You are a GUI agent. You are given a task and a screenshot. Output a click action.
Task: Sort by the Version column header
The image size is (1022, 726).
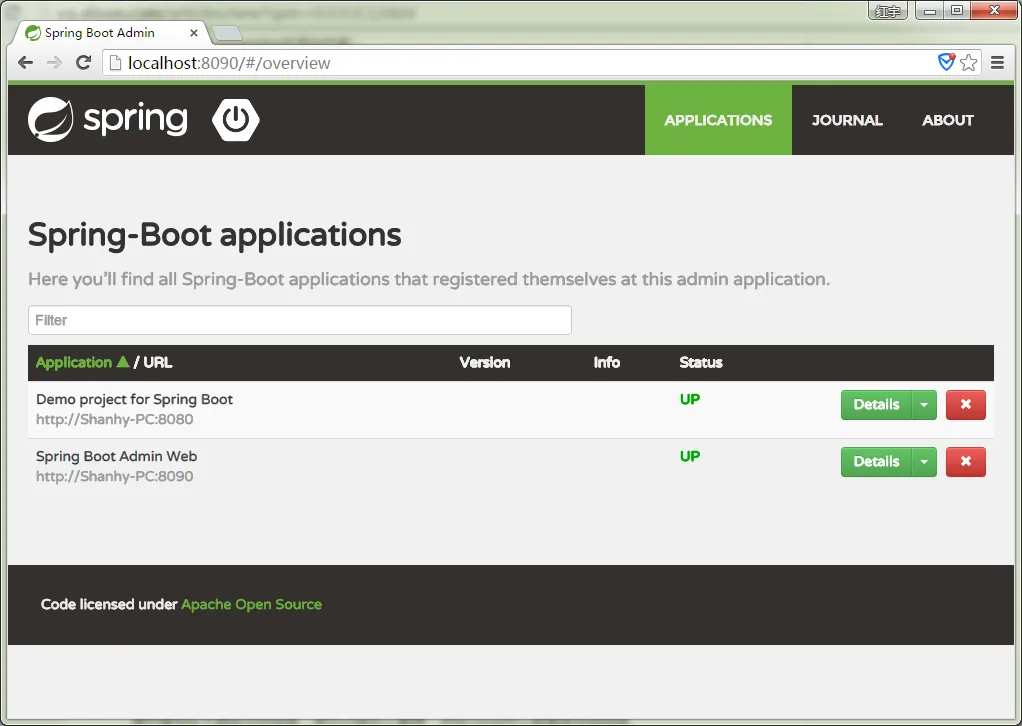pos(484,362)
